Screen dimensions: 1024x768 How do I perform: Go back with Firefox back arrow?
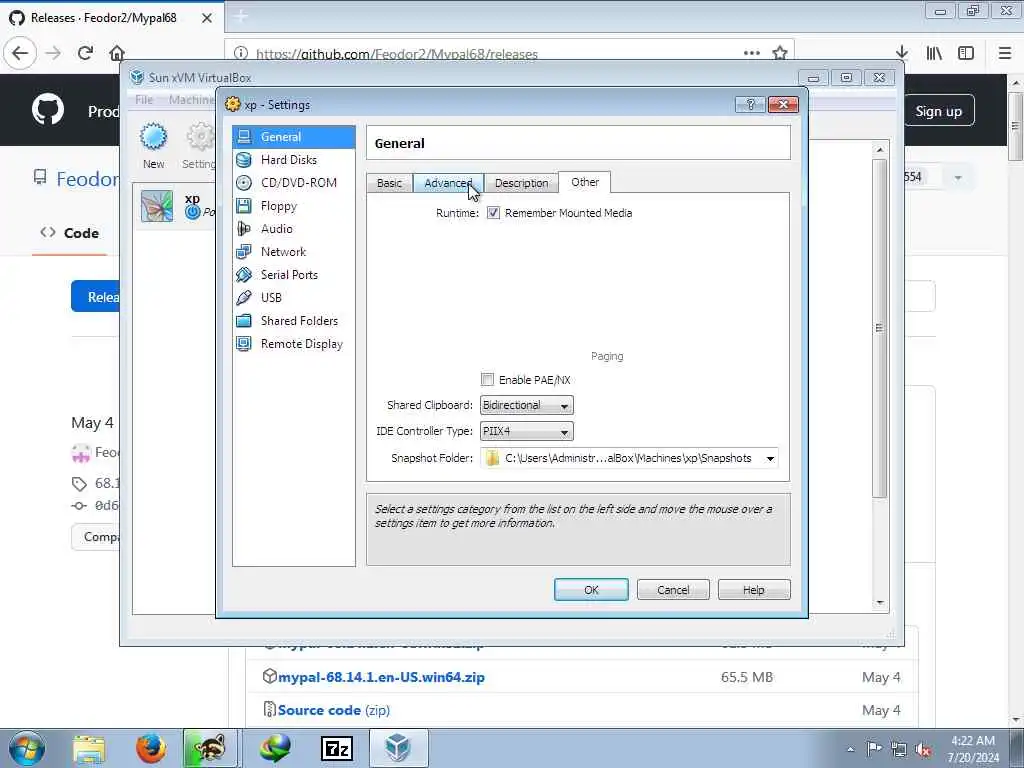click(20, 53)
